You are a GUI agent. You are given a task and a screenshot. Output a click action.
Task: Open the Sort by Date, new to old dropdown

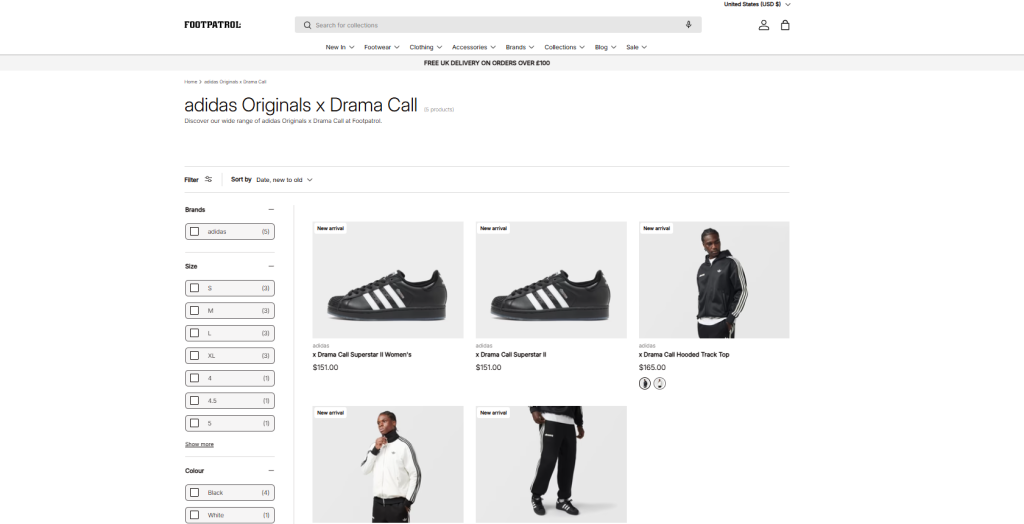tap(284, 180)
